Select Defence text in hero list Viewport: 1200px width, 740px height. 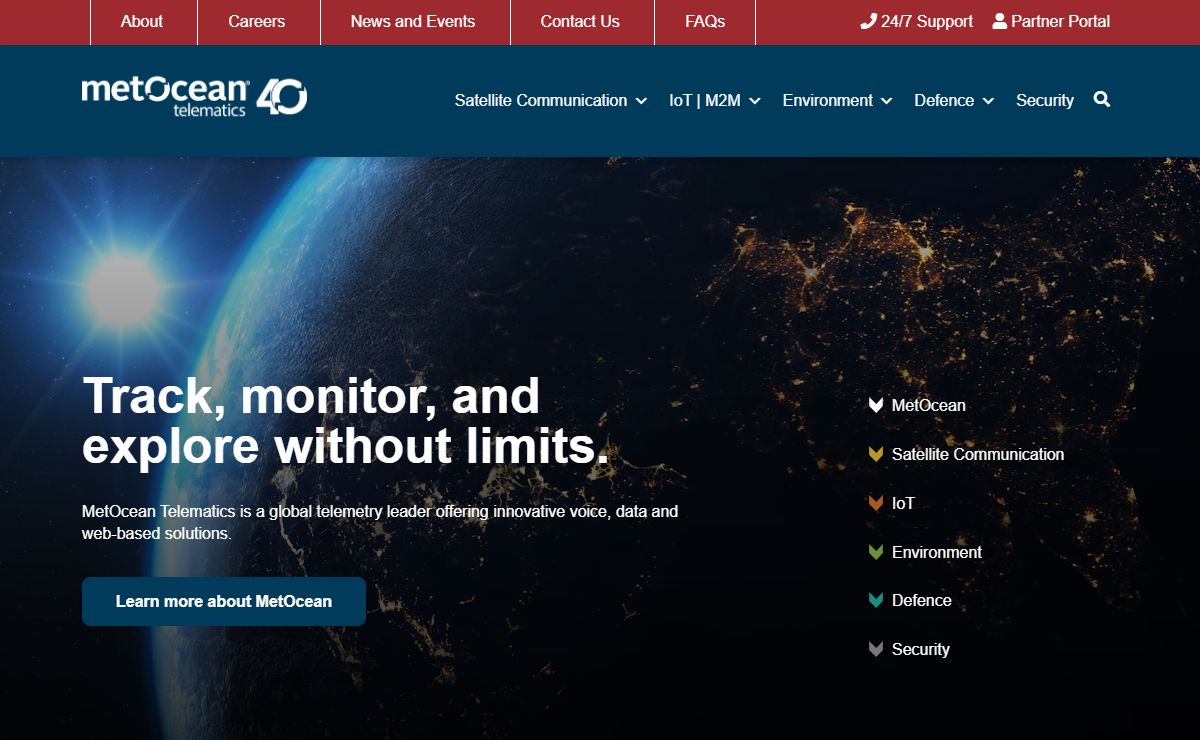point(922,600)
